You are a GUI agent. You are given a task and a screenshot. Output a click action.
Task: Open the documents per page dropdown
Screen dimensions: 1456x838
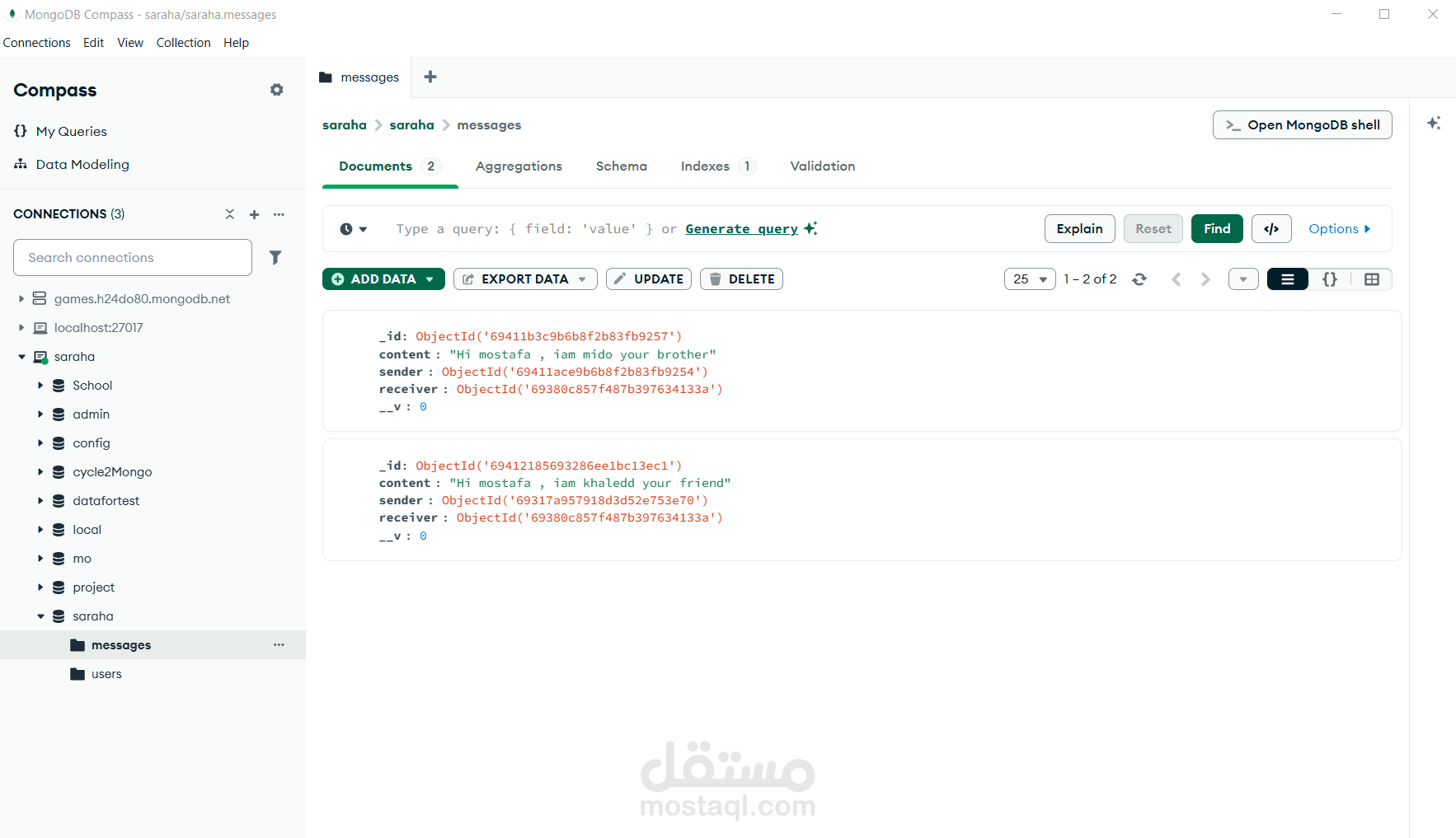1030,279
